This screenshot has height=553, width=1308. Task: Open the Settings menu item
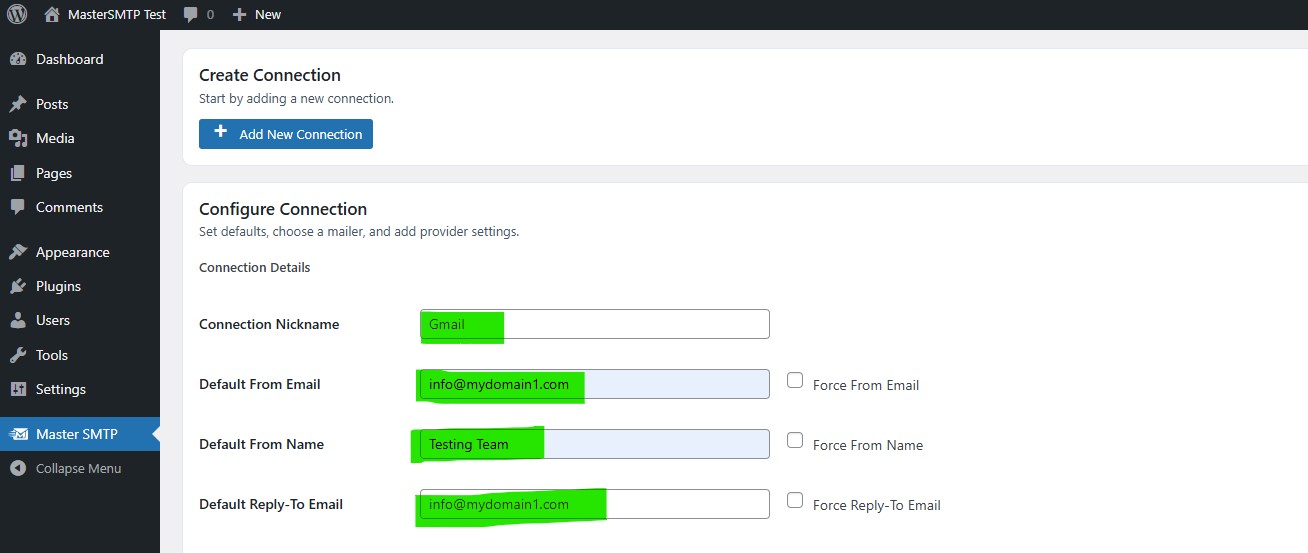point(61,389)
